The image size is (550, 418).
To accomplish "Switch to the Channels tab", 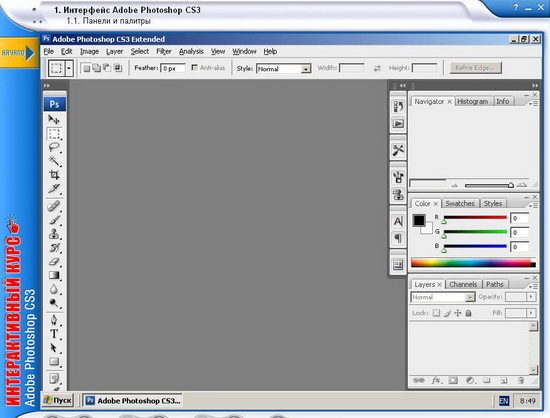I will (x=463, y=284).
